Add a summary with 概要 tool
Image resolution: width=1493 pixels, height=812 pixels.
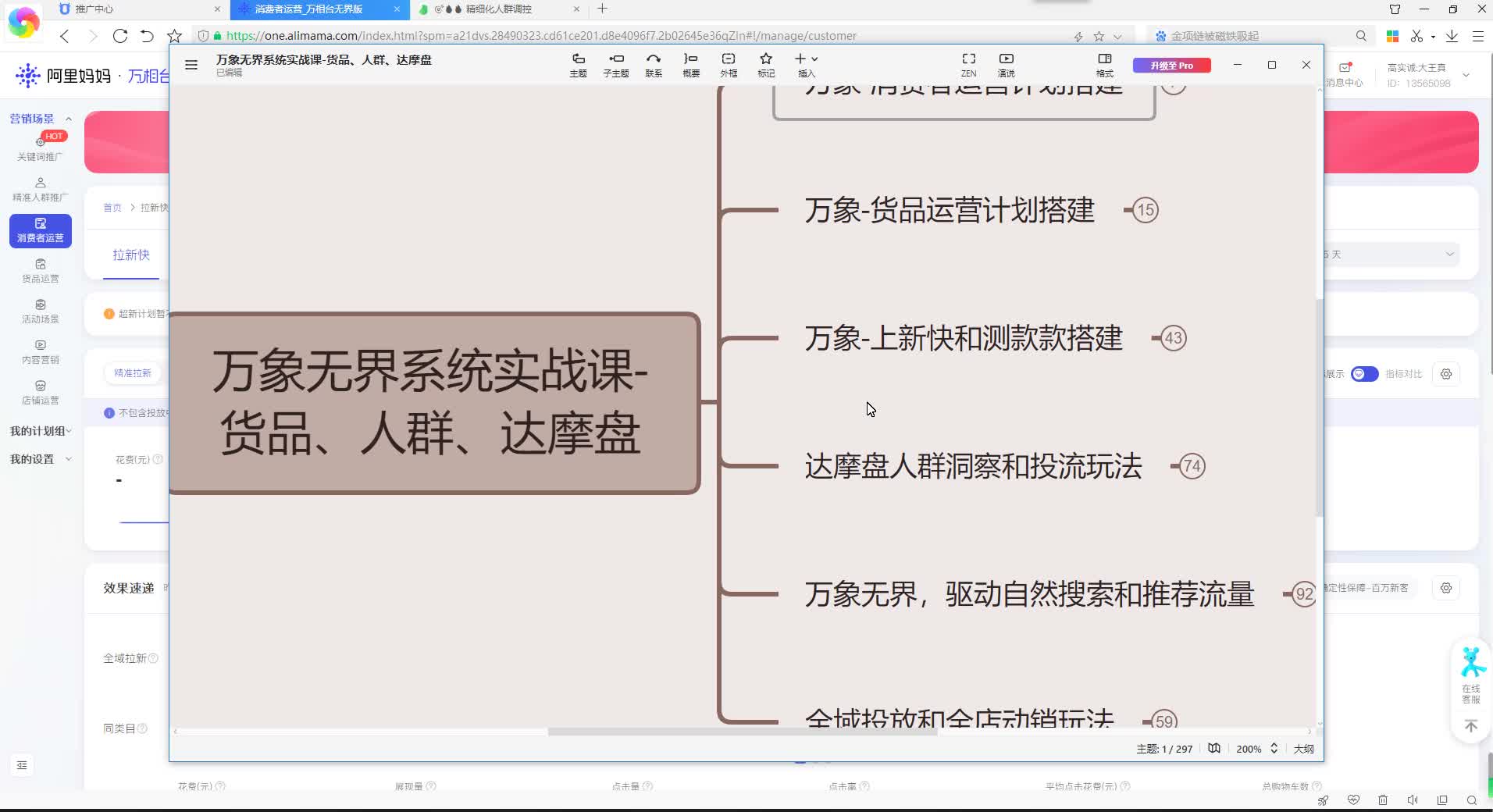coord(691,65)
